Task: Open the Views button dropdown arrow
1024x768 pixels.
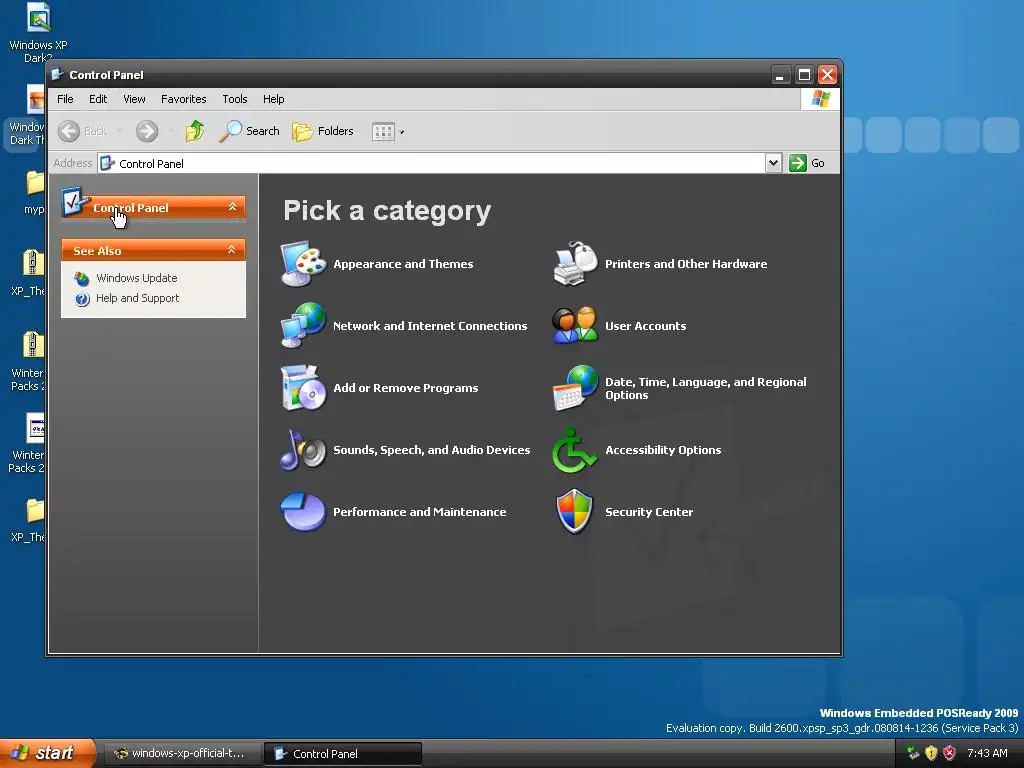Action: (402, 133)
